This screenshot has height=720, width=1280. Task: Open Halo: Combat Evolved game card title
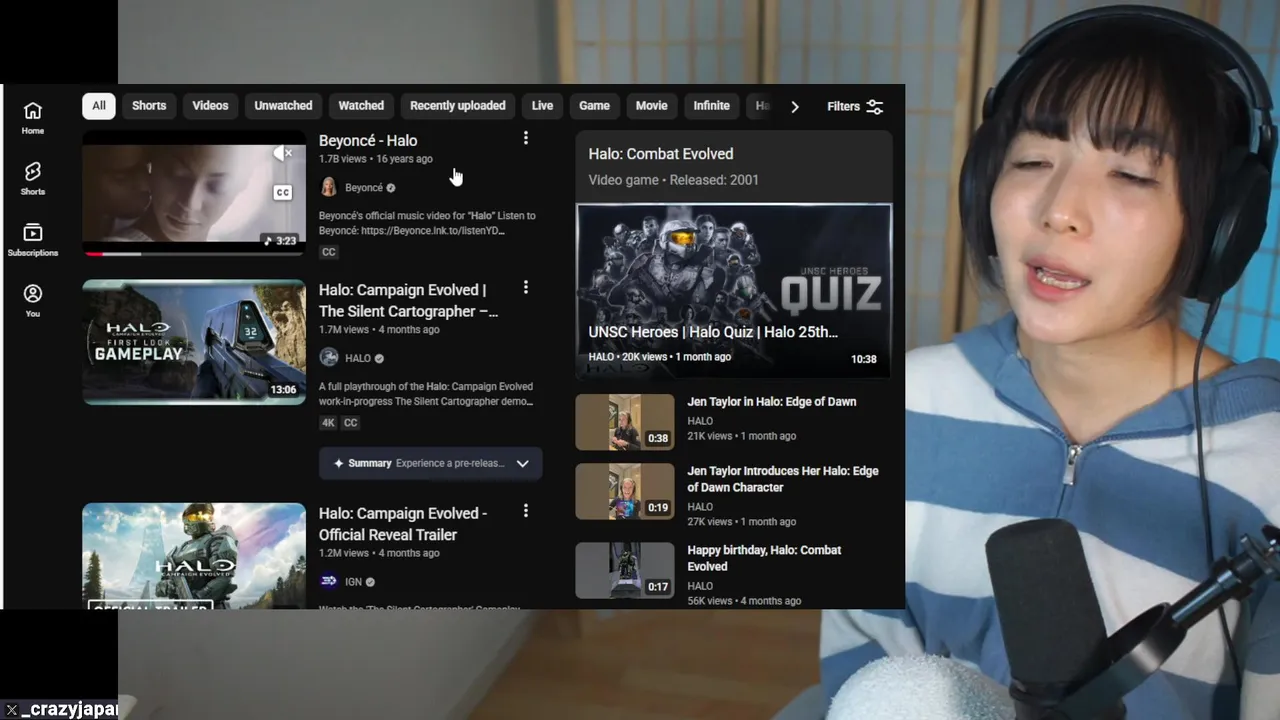point(661,154)
